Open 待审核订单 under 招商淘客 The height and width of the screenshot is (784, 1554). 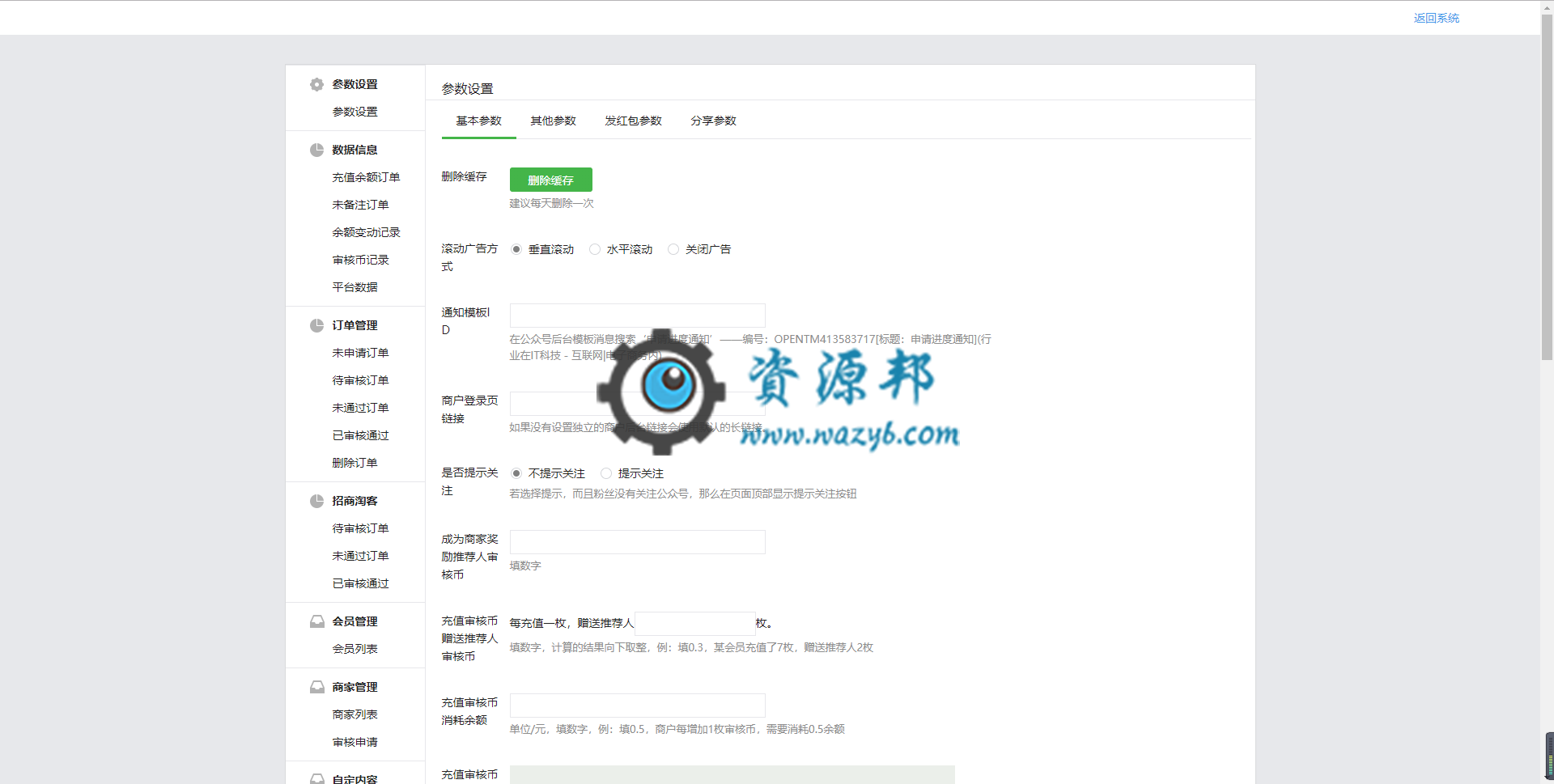[x=360, y=528]
